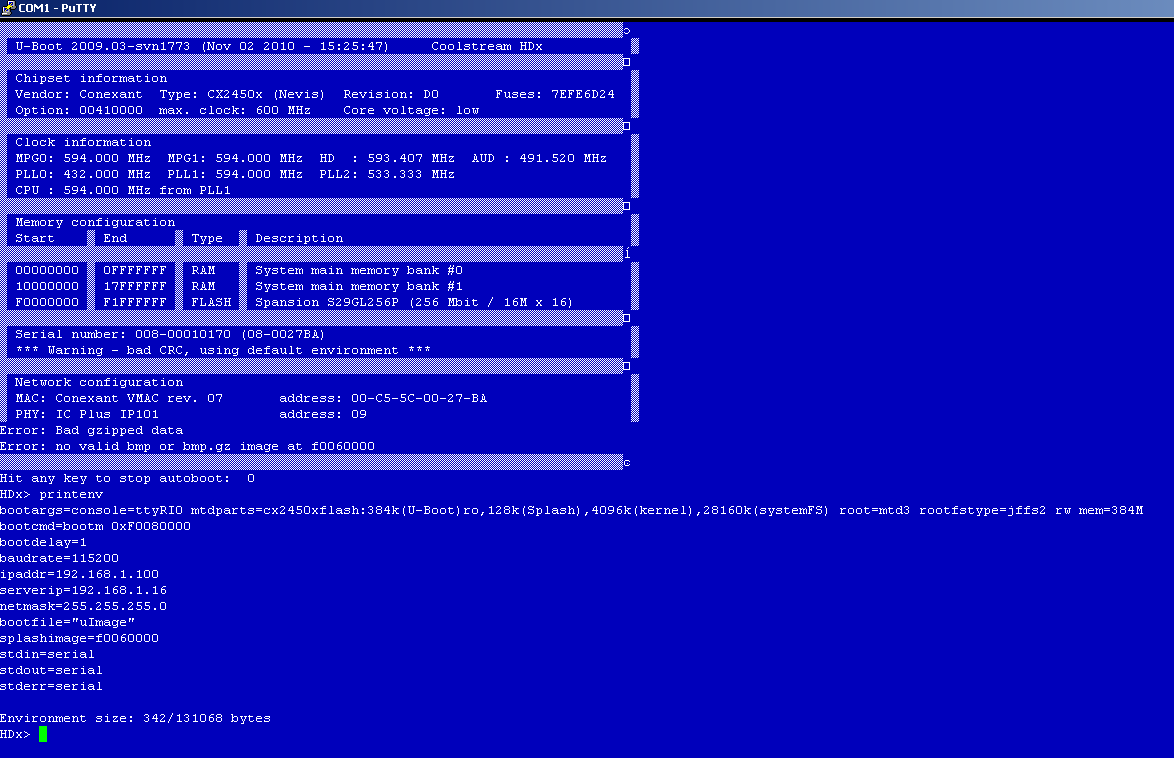The height and width of the screenshot is (758, 1174).
Task: Click the splashimage=f0060000 line
Action: 79,638
